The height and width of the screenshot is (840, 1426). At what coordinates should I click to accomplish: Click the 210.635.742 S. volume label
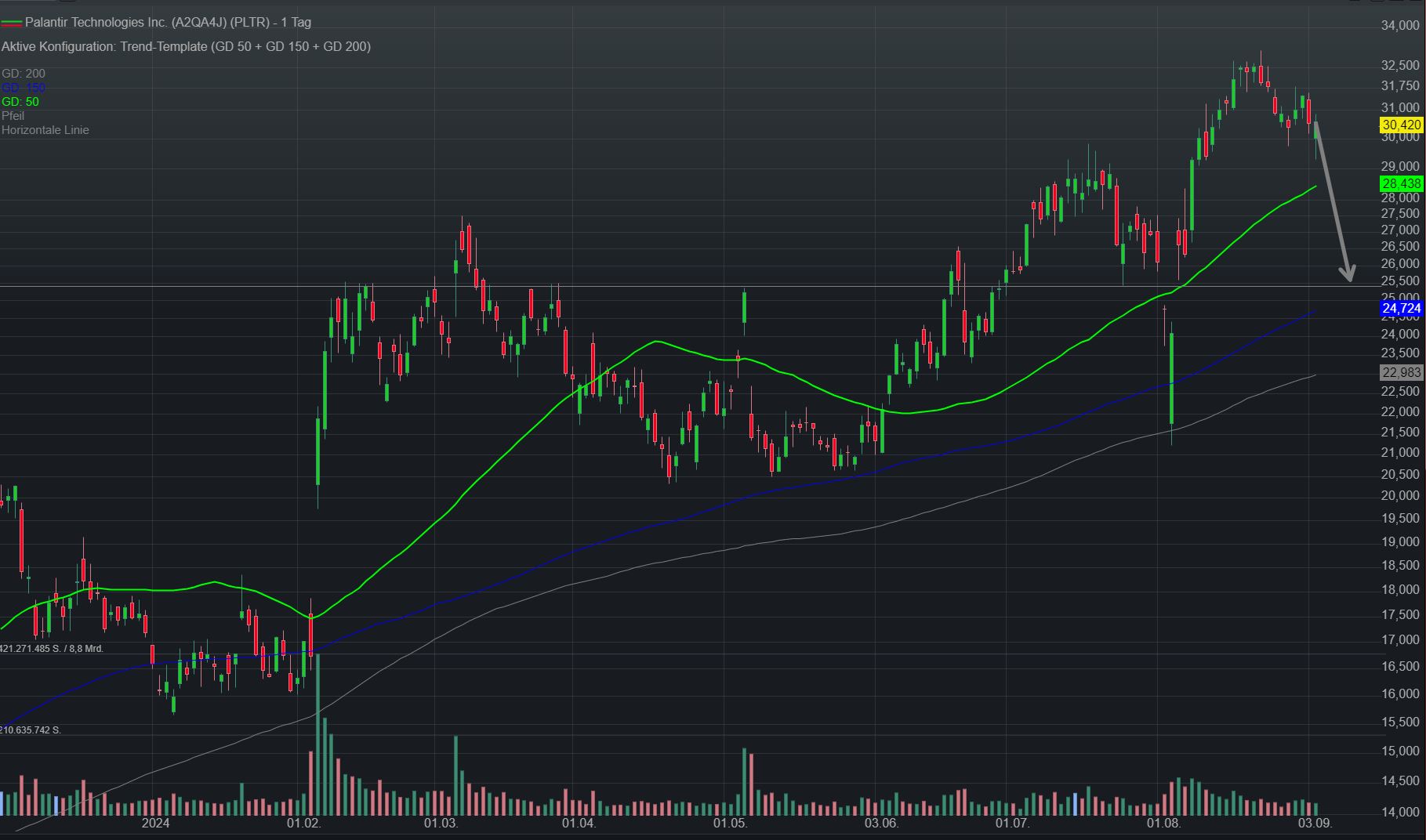[31, 730]
